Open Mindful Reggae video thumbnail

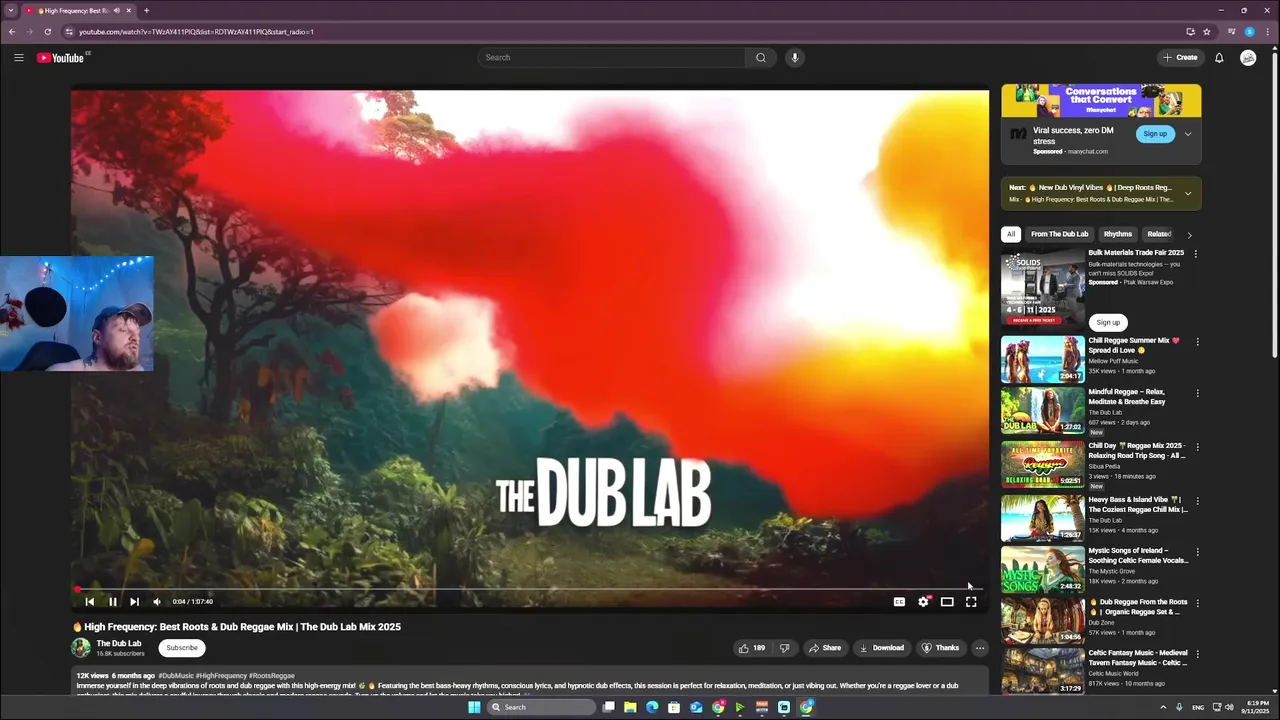(x=1042, y=411)
